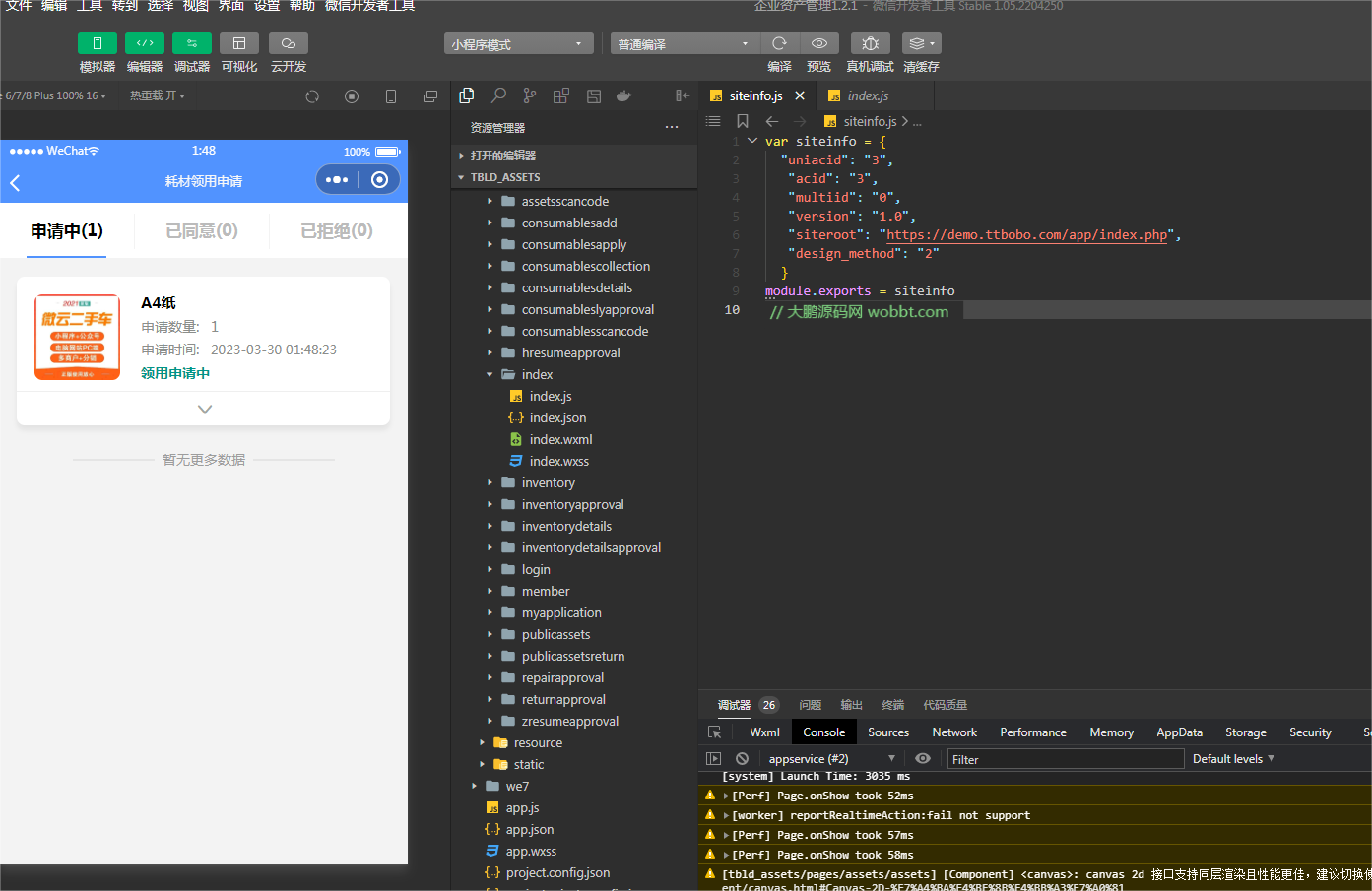This screenshot has width=1372, height=891.
Task: Click the compile refresh icon
Action: pos(779,43)
